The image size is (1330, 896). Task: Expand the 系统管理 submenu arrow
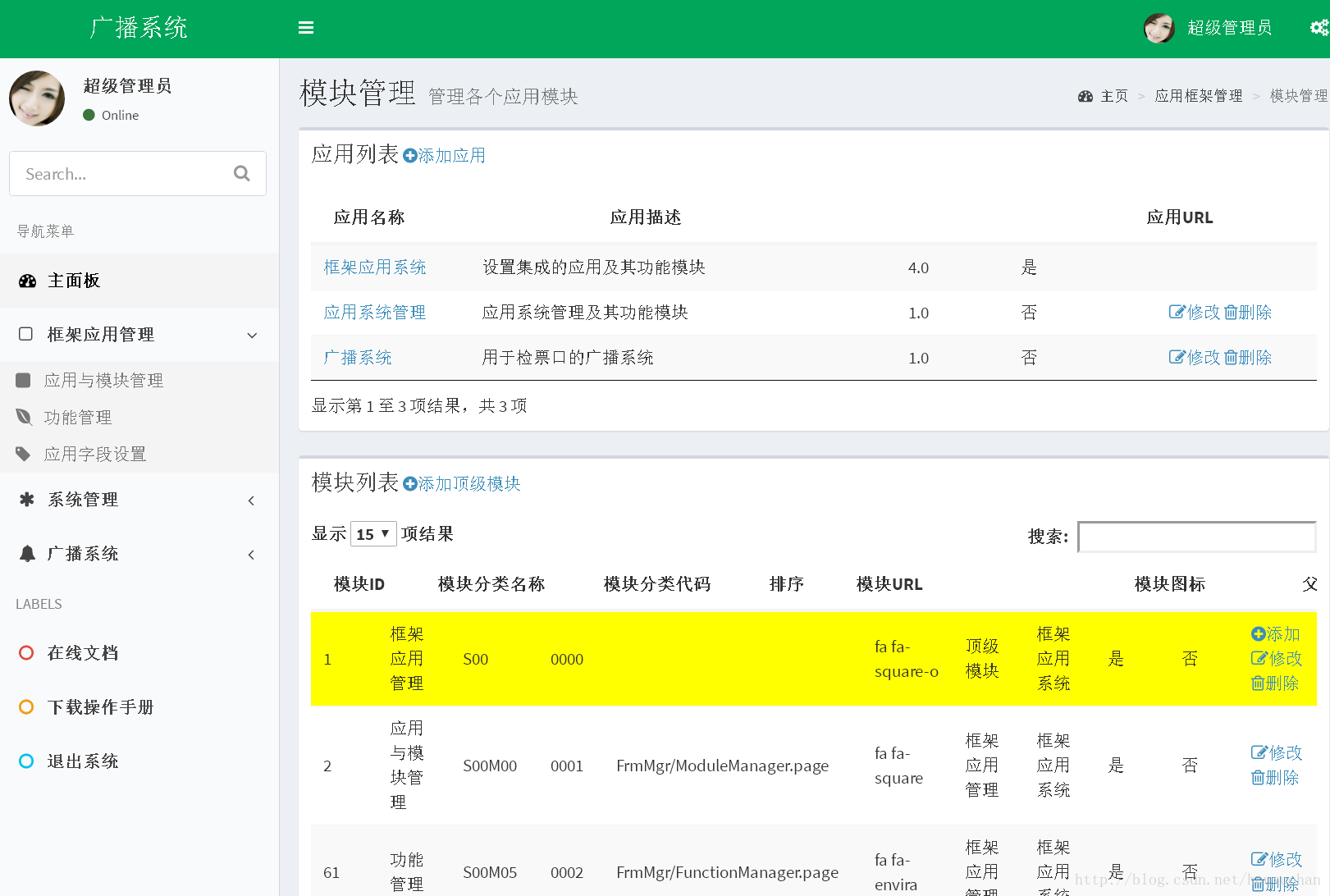(251, 501)
